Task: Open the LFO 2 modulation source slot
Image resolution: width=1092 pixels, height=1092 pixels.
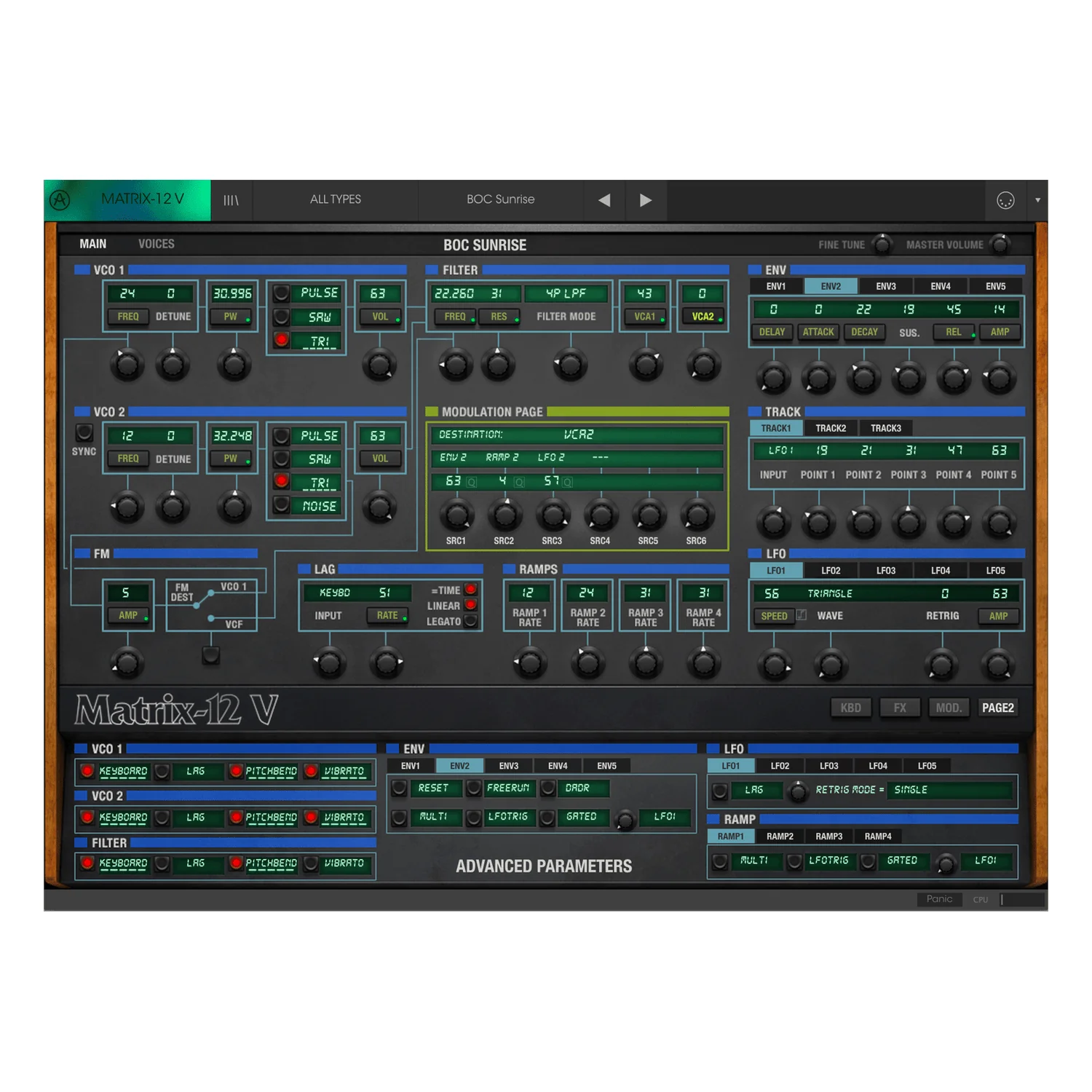Action: 551,457
